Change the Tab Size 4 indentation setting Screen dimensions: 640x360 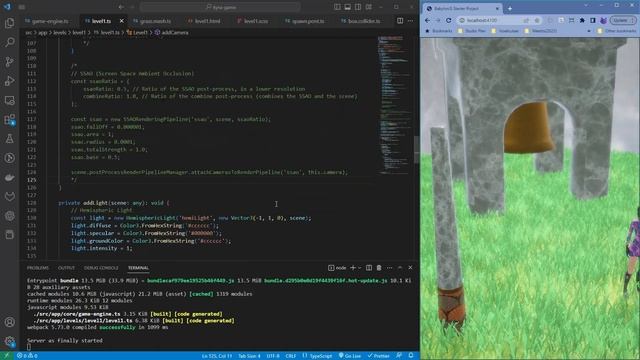249,356
